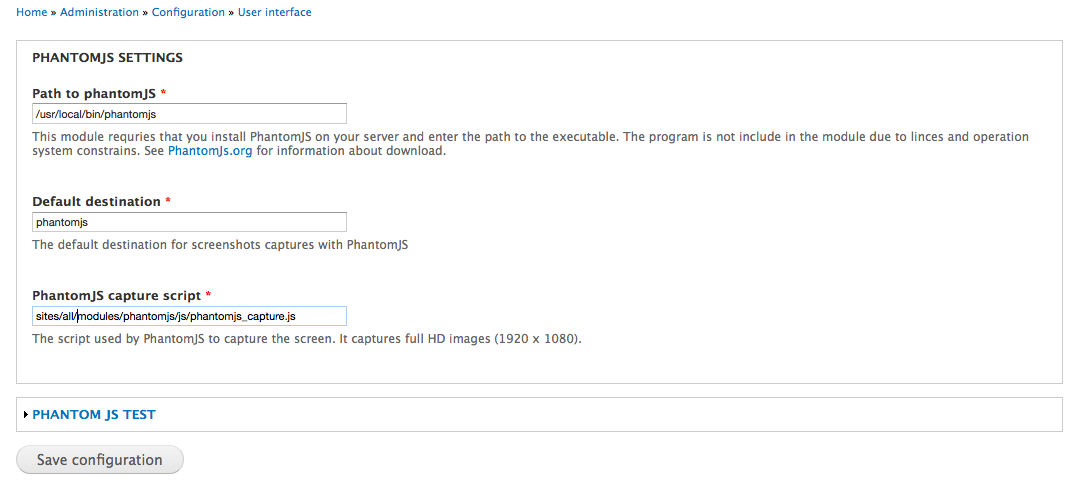1076x484 pixels.
Task: Click the full HD images description text
Action: 306,338
